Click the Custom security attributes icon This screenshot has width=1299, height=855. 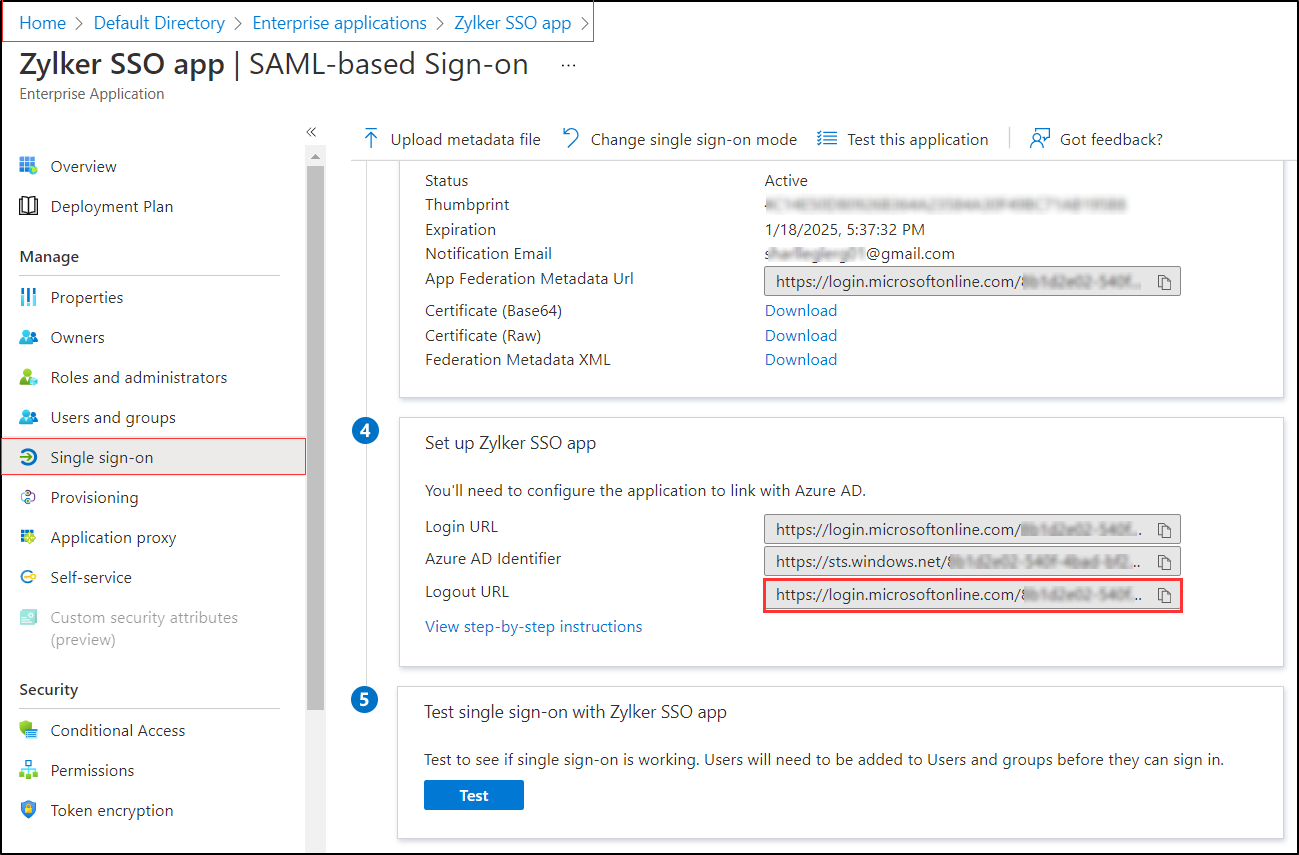(29, 617)
